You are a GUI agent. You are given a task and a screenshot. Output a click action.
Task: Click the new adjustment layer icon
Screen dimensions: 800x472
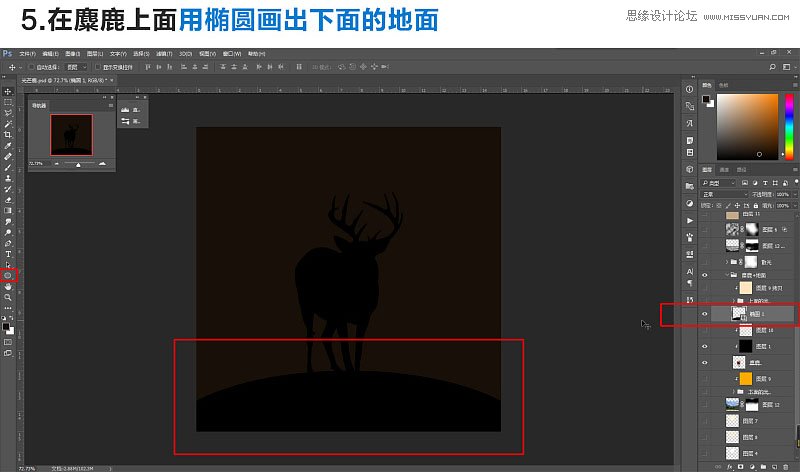click(752, 467)
